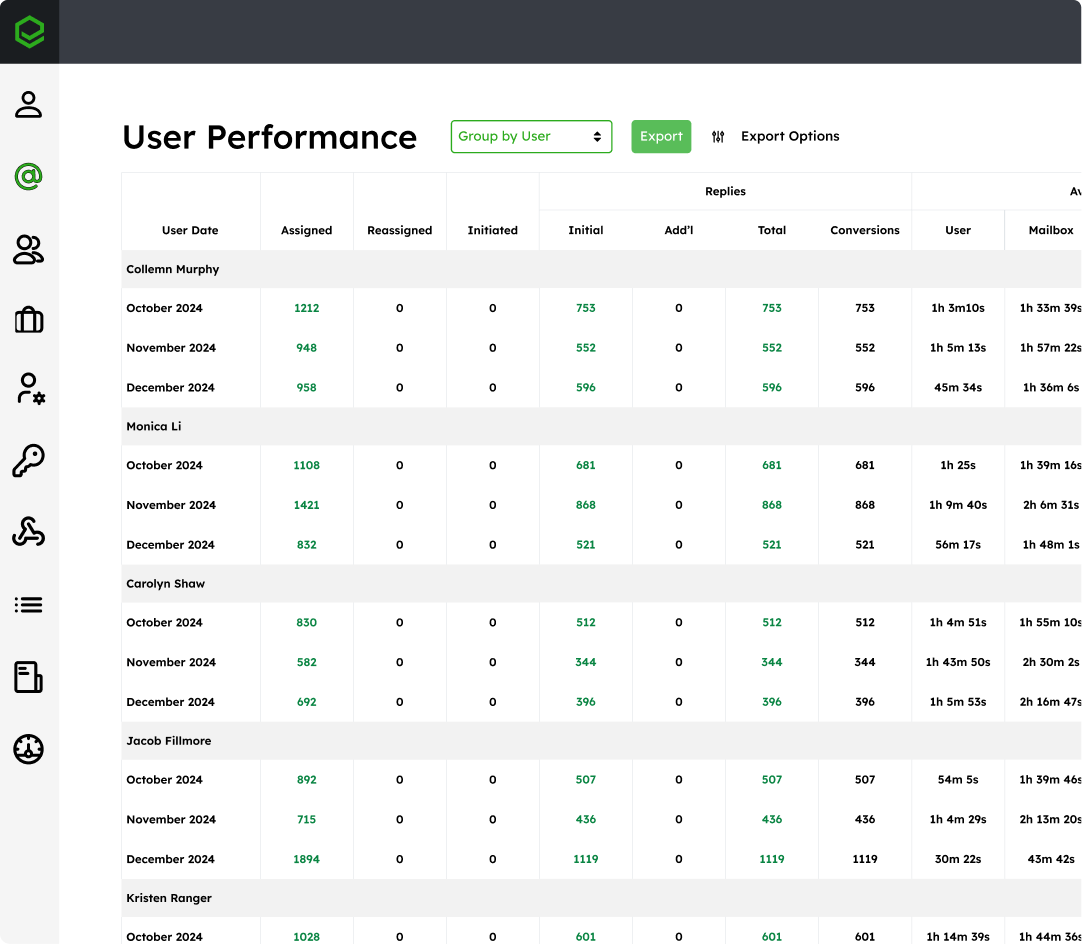Image resolution: width=1082 pixels, height=944 pixels.
Task: Click user average time 54m 5s
Action: click(958, 780)
